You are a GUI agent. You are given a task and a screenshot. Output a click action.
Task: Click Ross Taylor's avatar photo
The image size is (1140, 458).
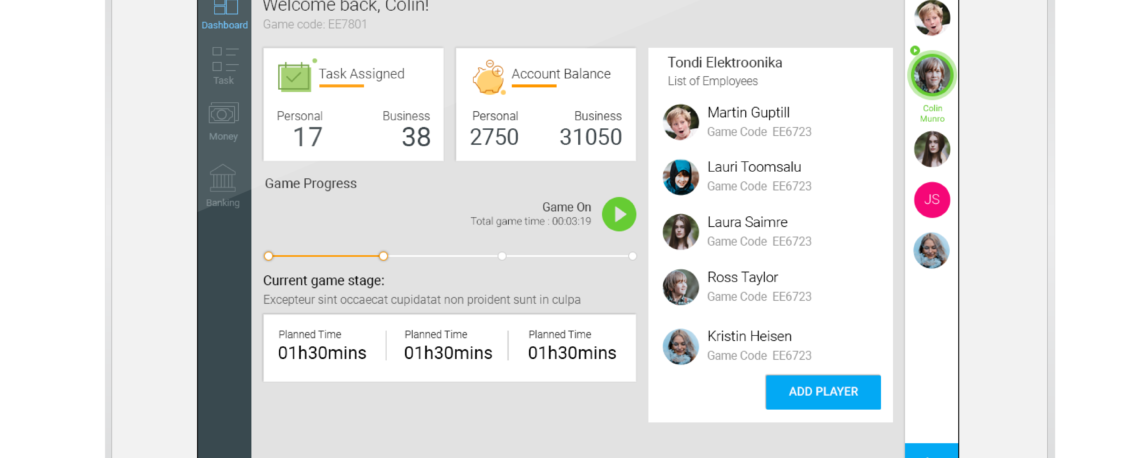(681, 287)
